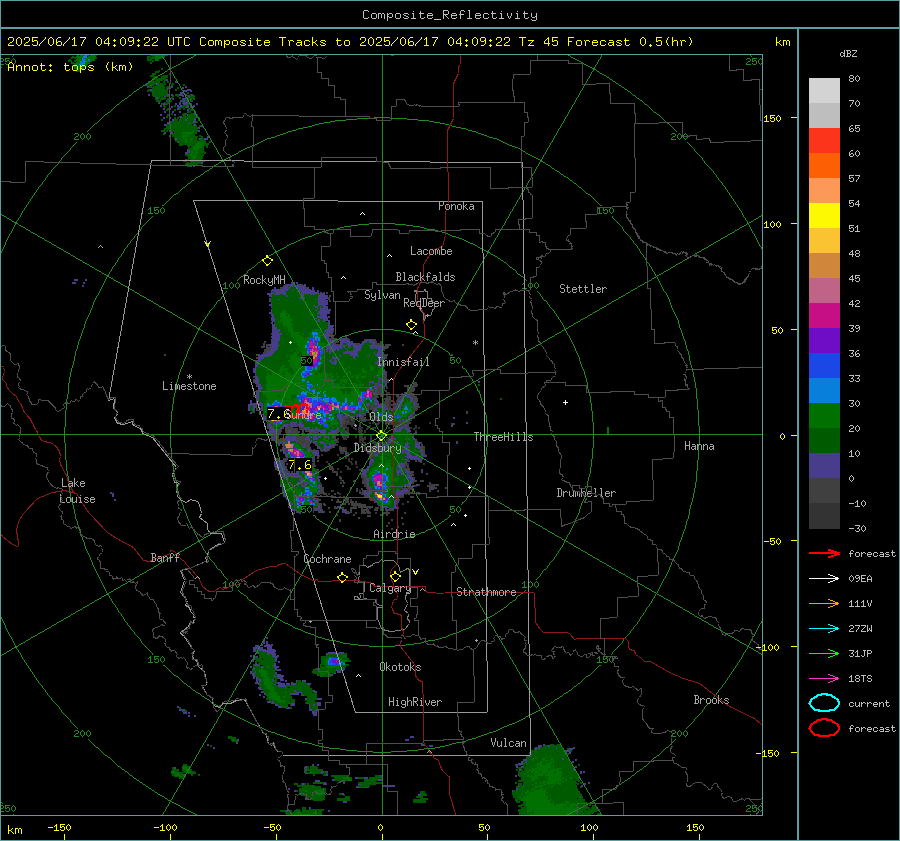Click red 65-60 dBZ color swatch
Image resolution: width=900 pixels, height=841 pixels.
coord(824,140)
